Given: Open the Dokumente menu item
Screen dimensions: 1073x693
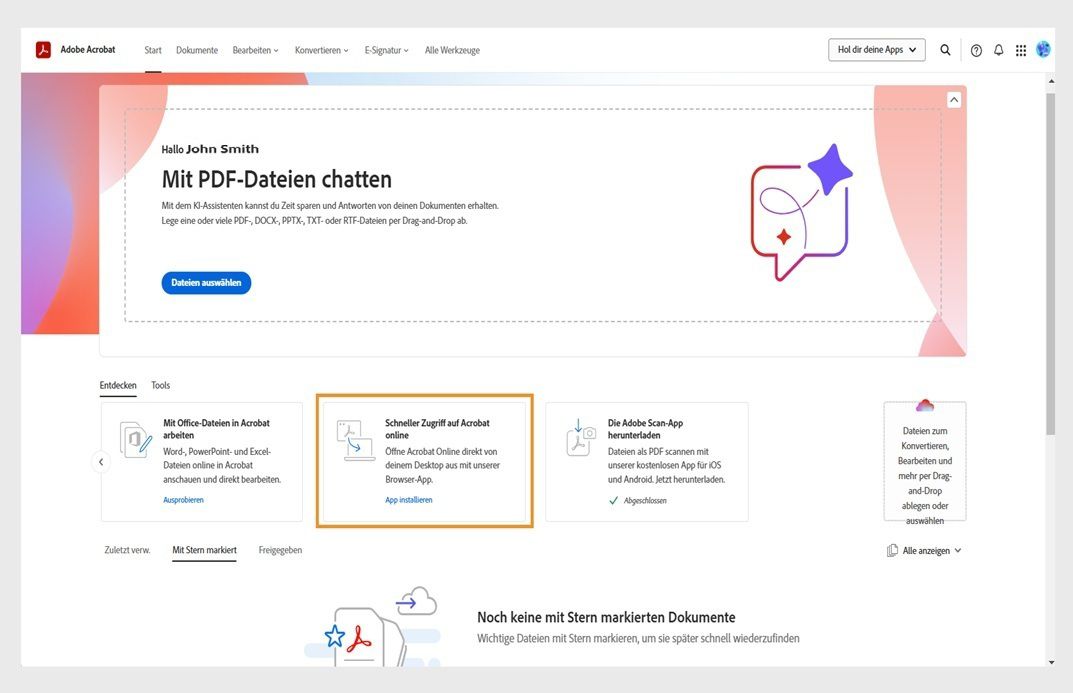Looking at the screenshot, I should tap(196, 48).
